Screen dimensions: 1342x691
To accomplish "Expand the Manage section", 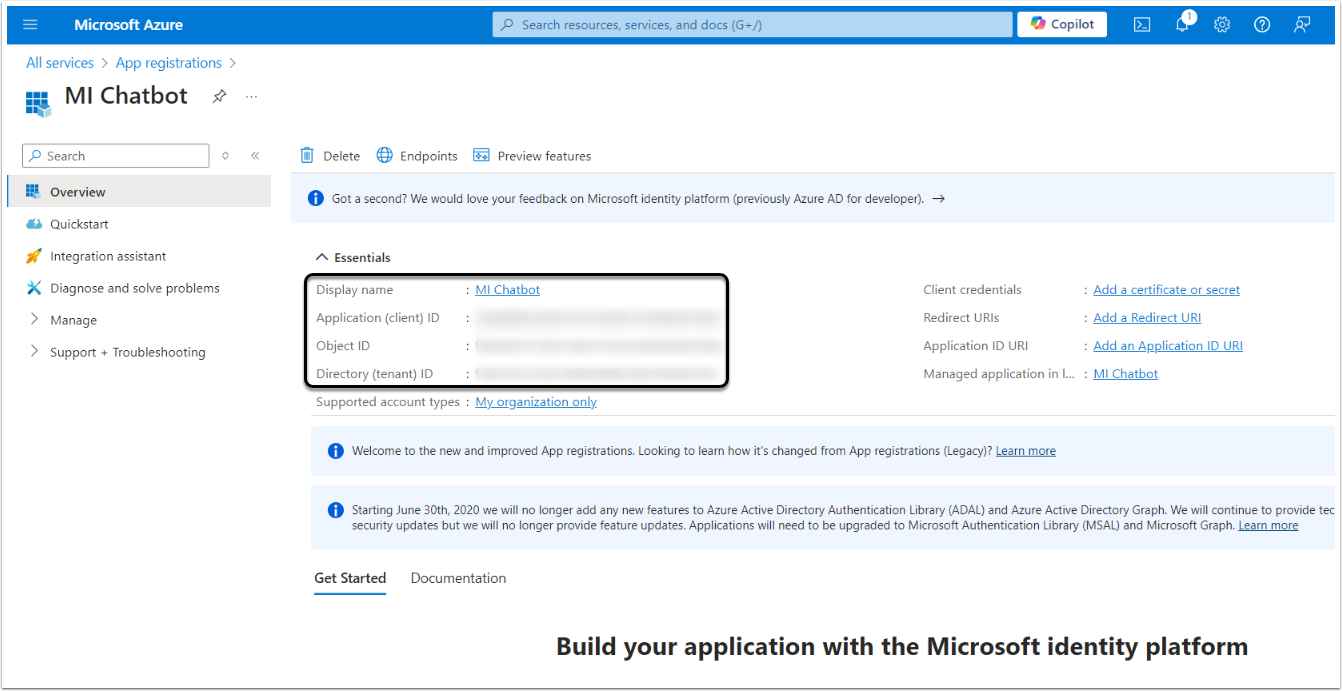I will [x=73, y=320].
